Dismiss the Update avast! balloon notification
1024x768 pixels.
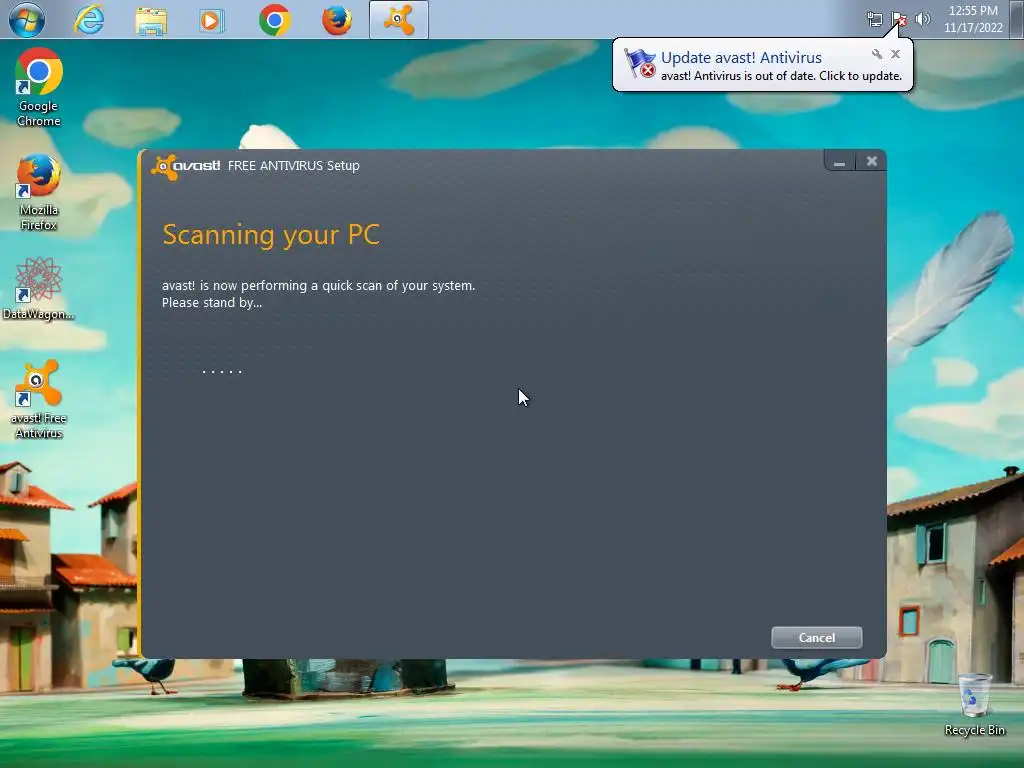(895, 54)
